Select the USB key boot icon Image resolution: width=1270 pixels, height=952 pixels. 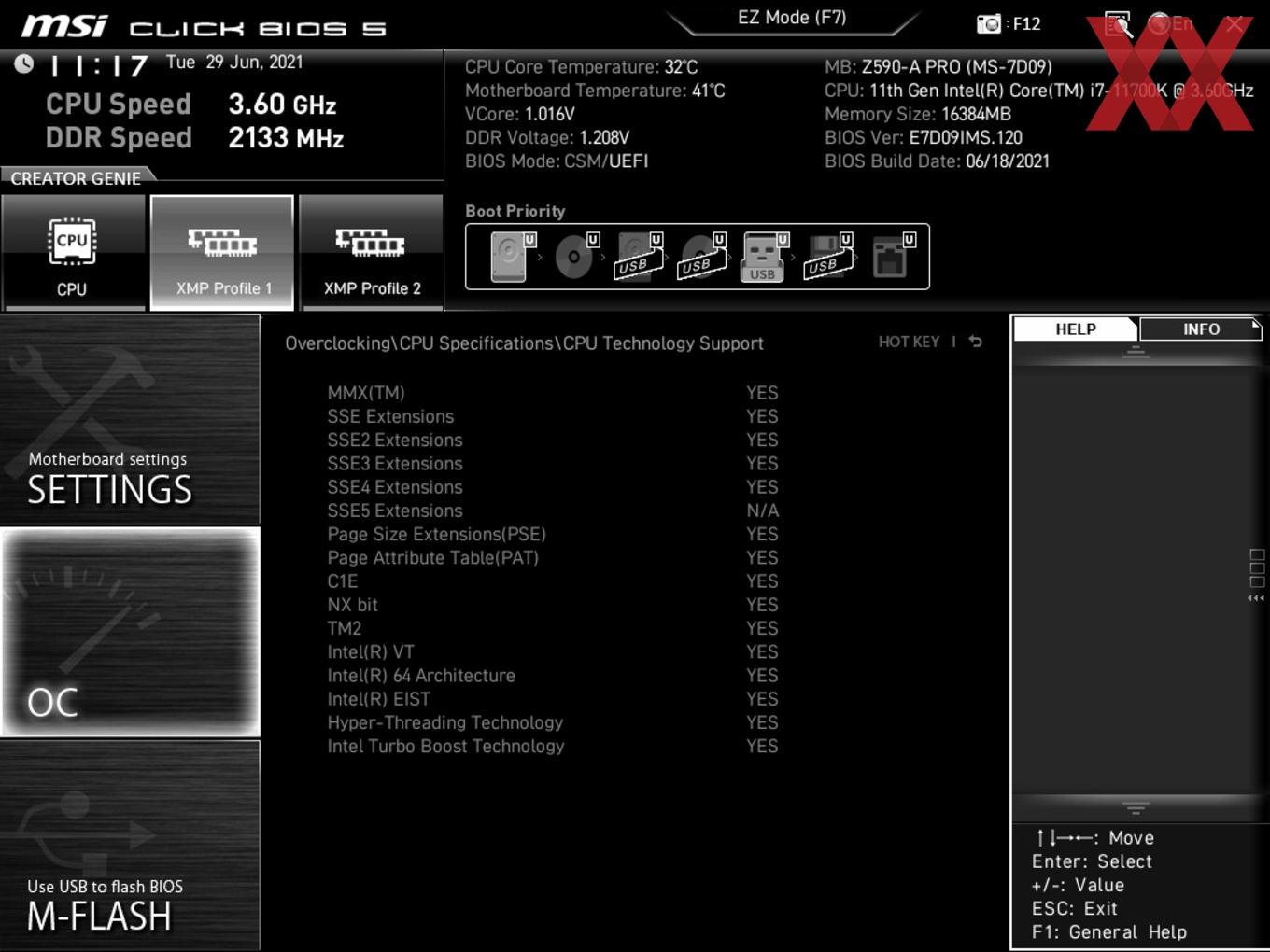pos(765,257)
